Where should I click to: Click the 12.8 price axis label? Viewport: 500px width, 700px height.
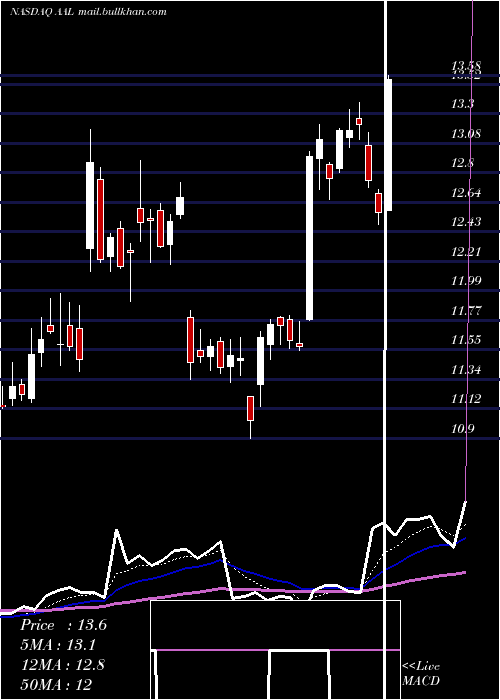point(462,163)
